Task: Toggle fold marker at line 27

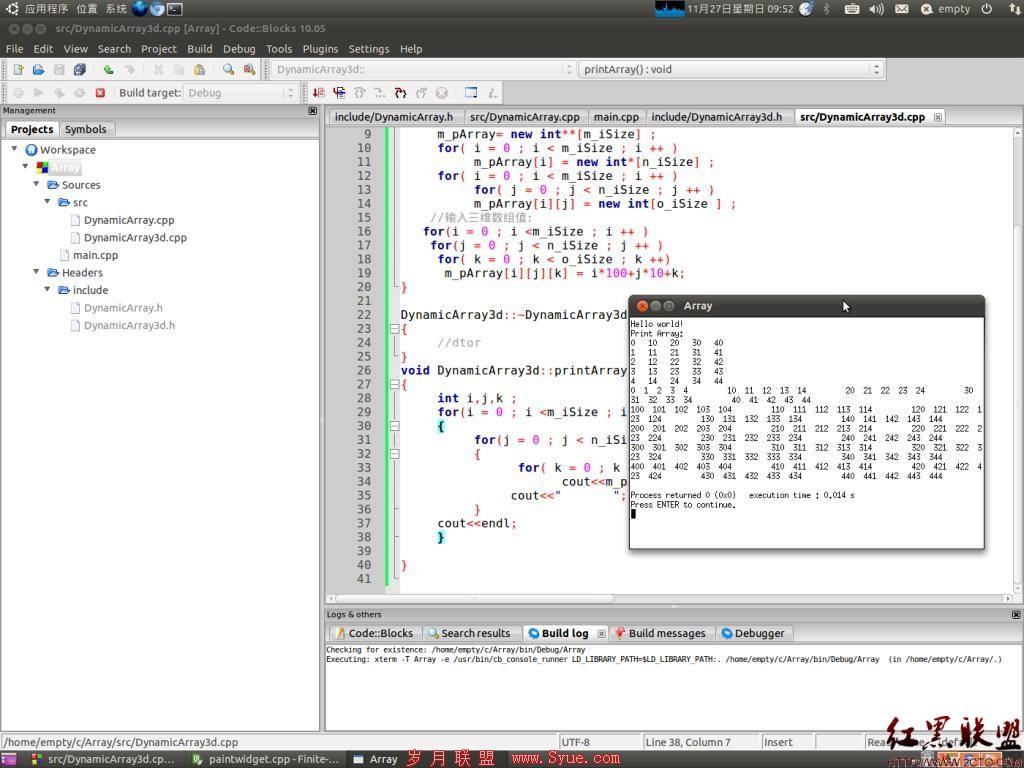Action: pos(394,385)
